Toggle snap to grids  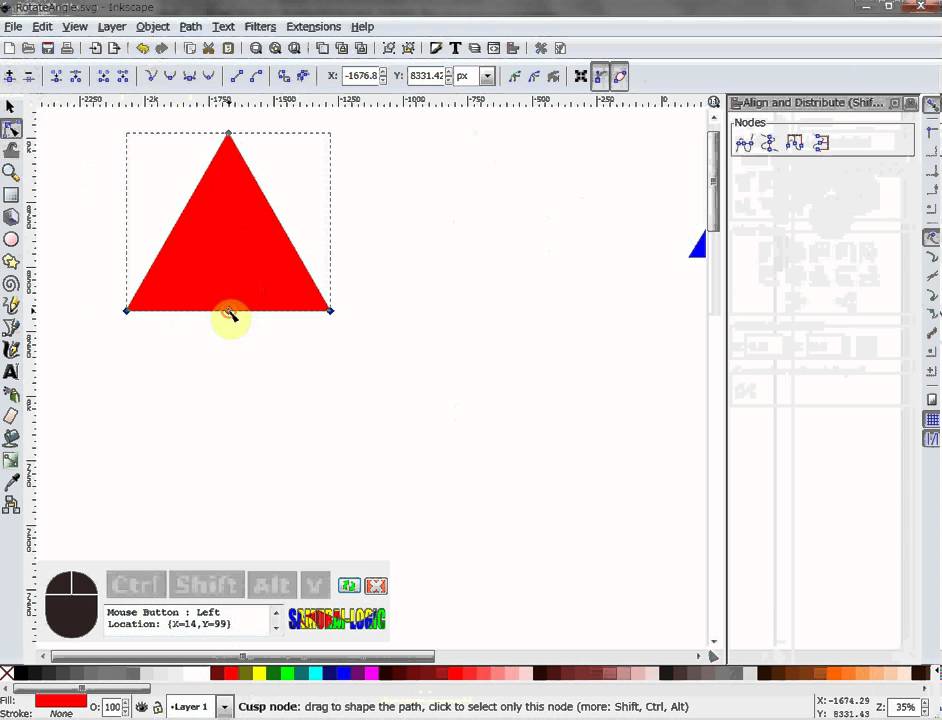[x=931, y=419]
